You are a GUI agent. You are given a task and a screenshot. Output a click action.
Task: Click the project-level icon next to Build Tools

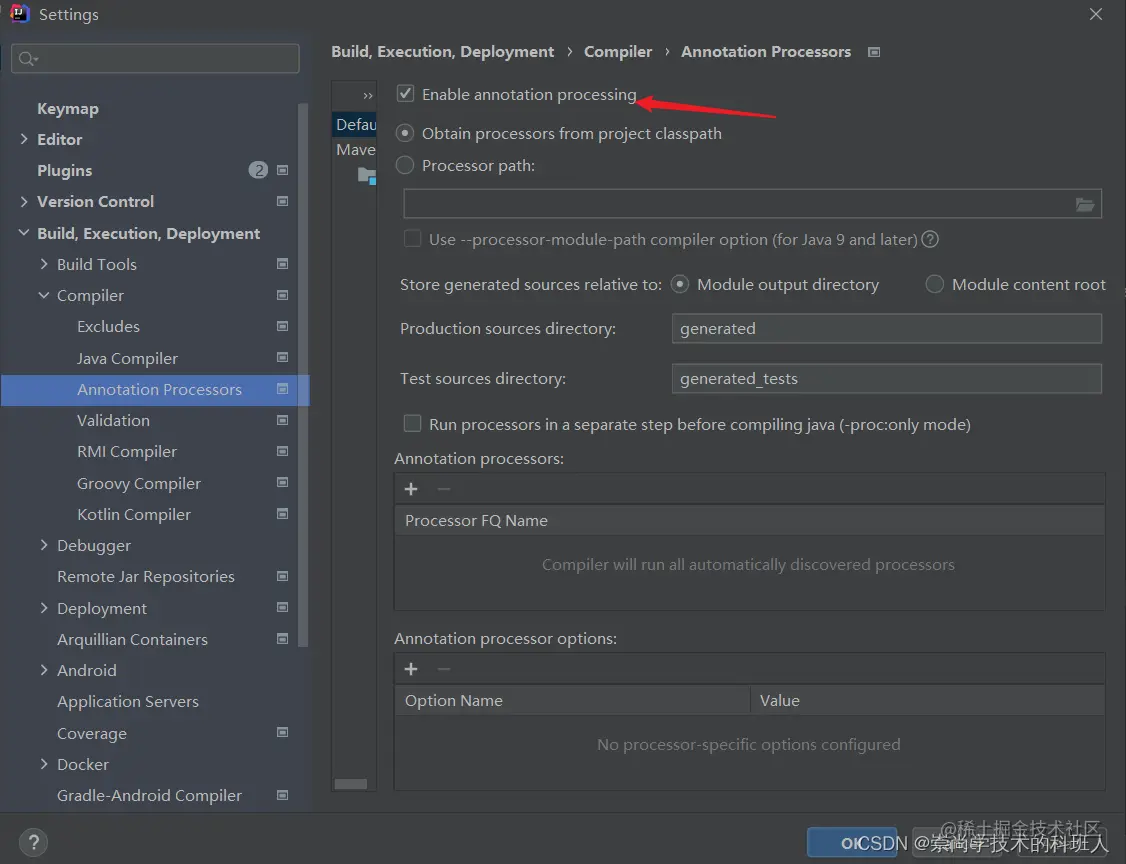coord(282,264)
